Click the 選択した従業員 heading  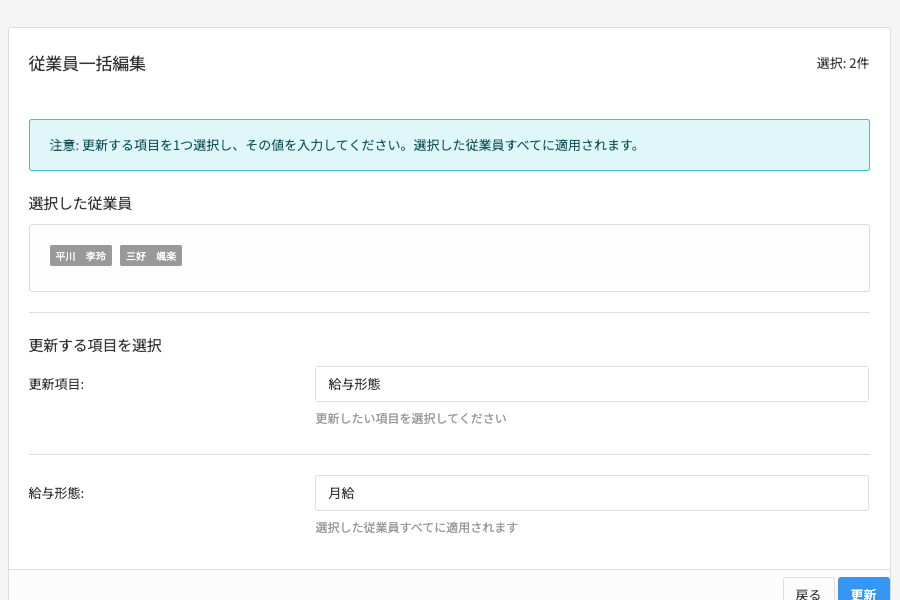[x=80, y=203]
